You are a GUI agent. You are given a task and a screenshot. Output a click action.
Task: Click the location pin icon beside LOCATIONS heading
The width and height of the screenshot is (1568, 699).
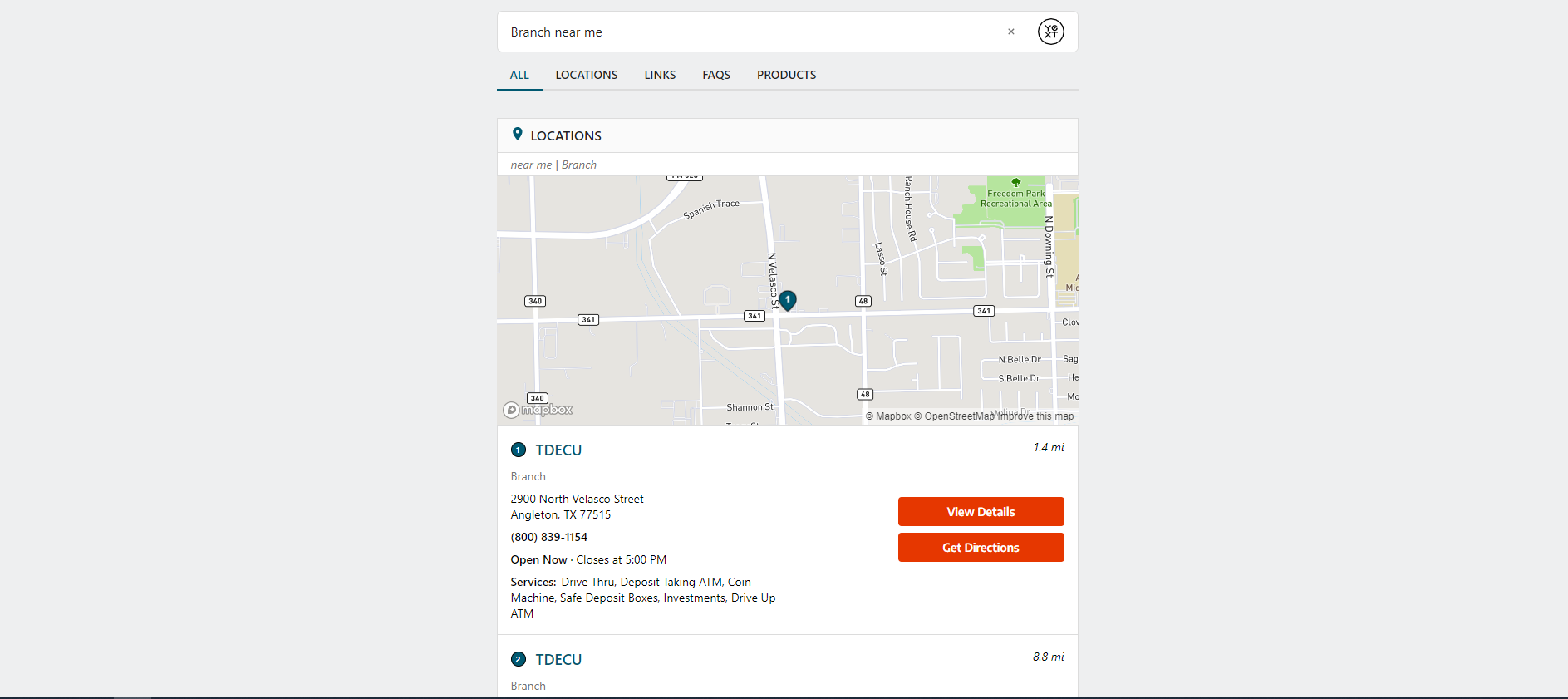coord(517,134)
